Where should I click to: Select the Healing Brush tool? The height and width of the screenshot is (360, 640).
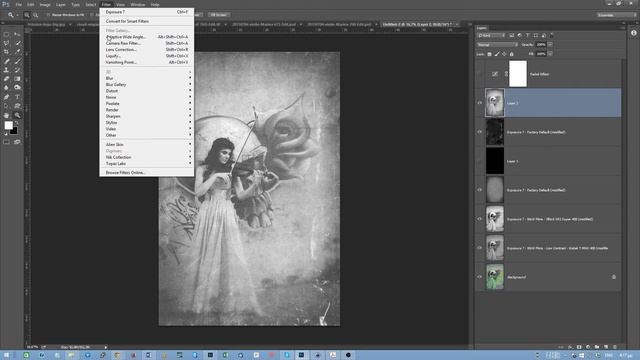pyautogui.click(x=7, y=61)
